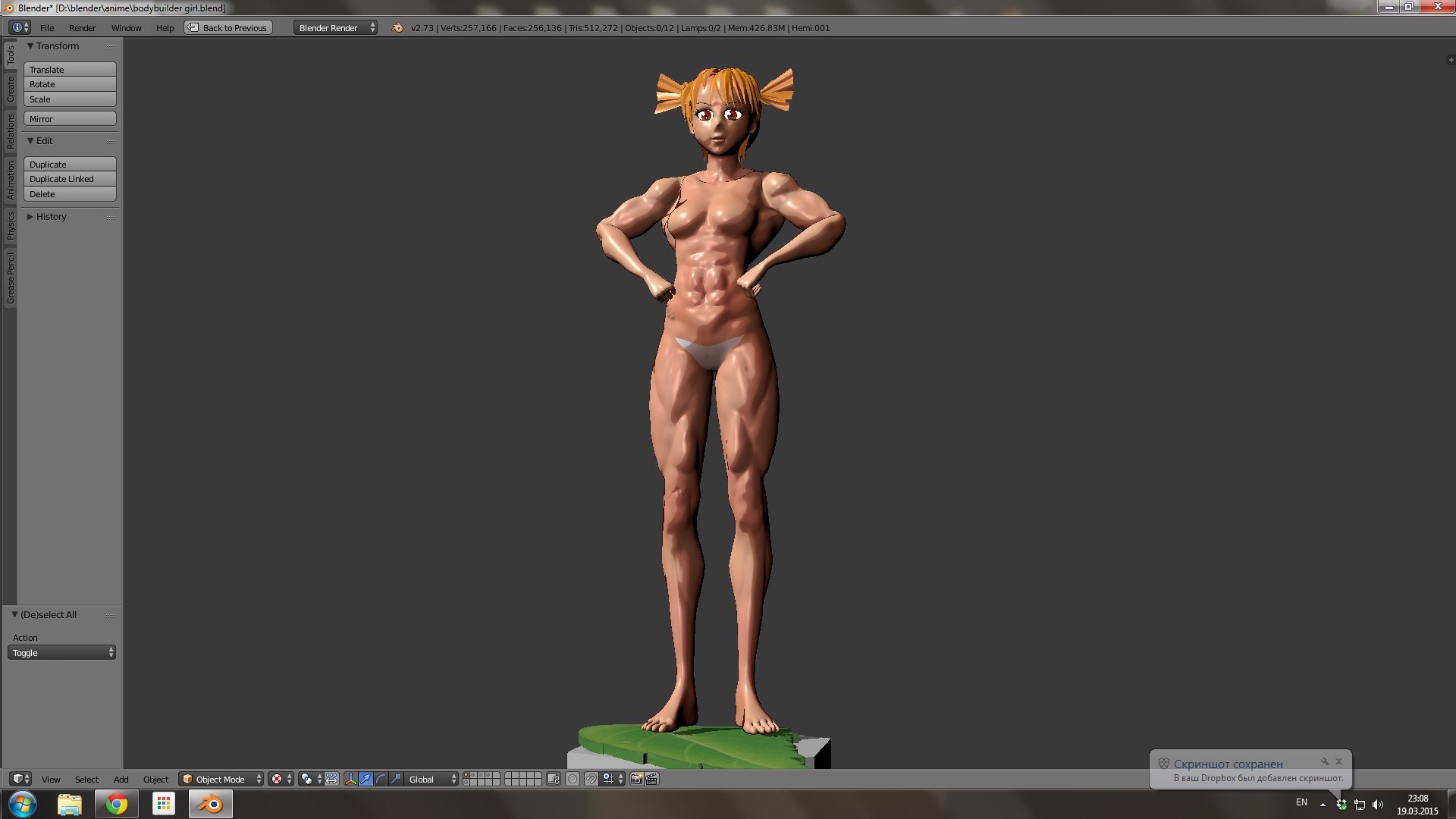Toggle snap during transform magnet icon
Image resolution: width=1456 pixels, height=819 pixels.
(x=591, y=779)
